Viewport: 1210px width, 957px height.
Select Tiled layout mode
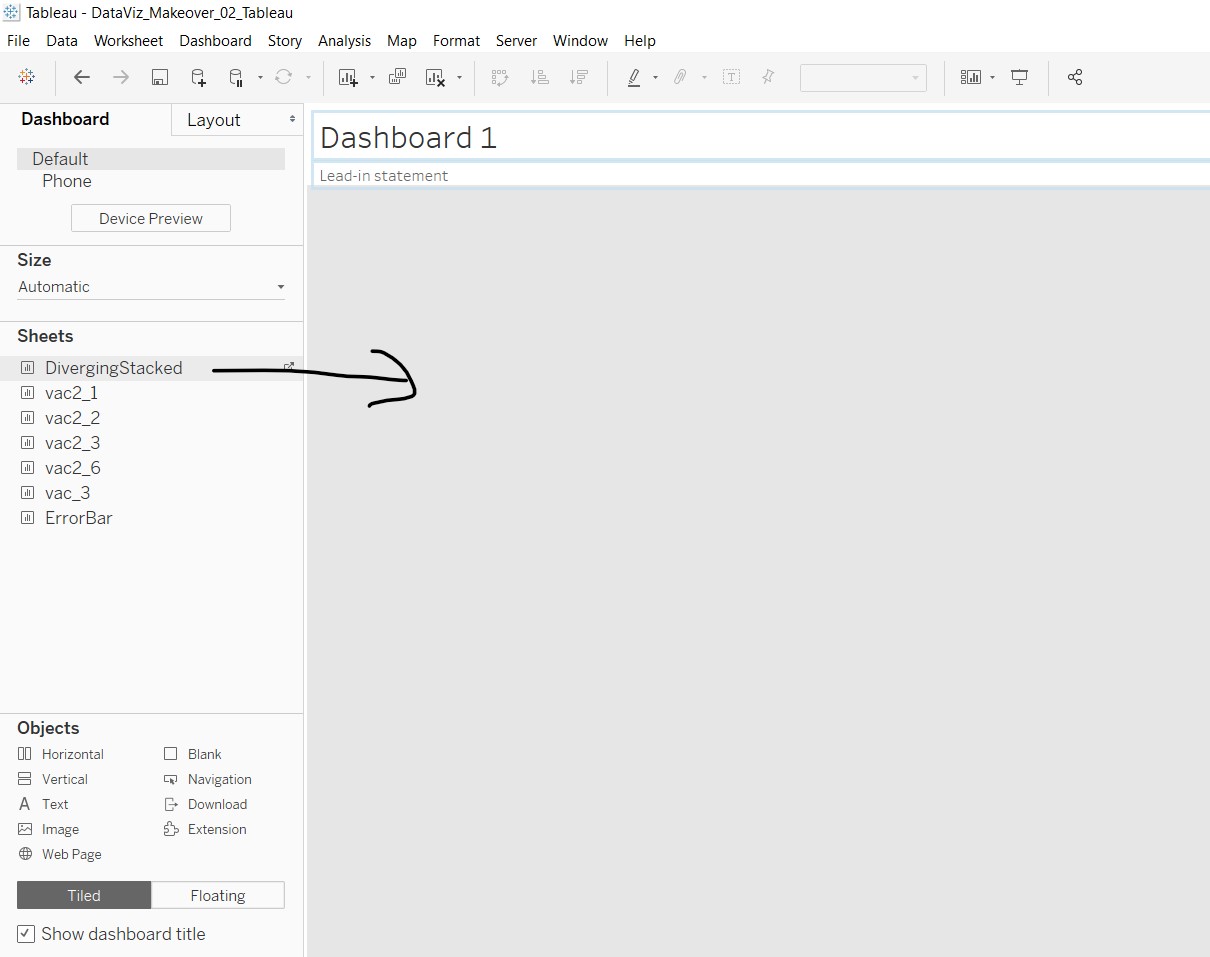tap(84, 895)
